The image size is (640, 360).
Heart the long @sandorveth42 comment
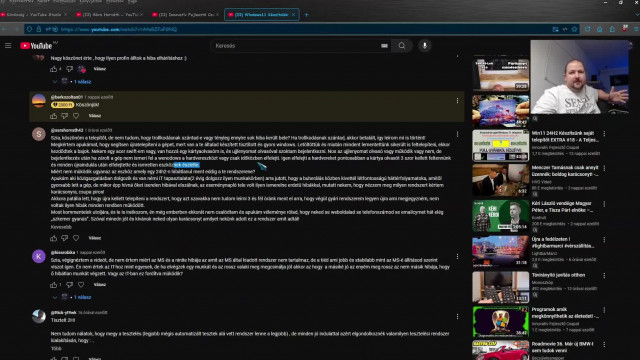coord(76,238)
